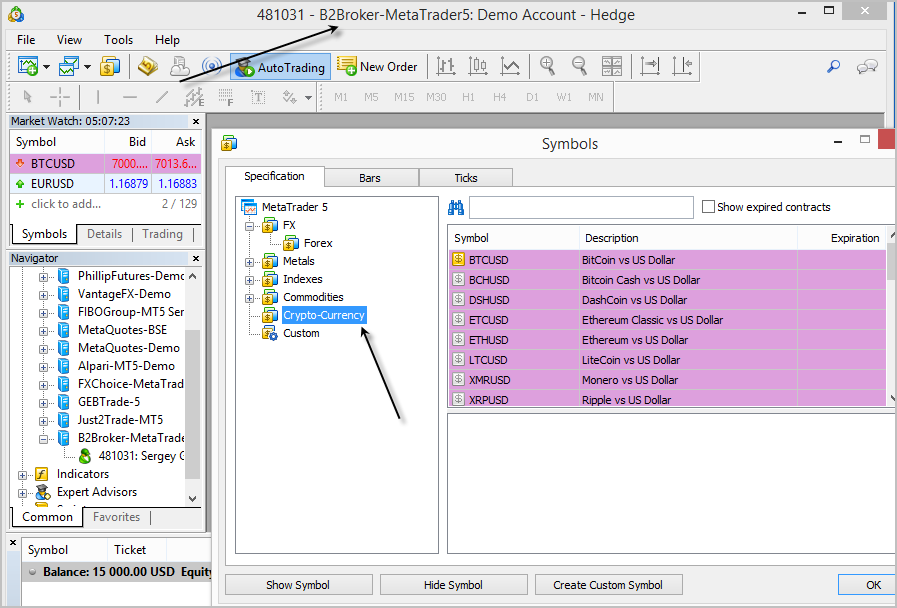The width and height of the screenshot is (897, 608).
Task: Select the cursor arrow tool
Action: [x=27, y=97]
